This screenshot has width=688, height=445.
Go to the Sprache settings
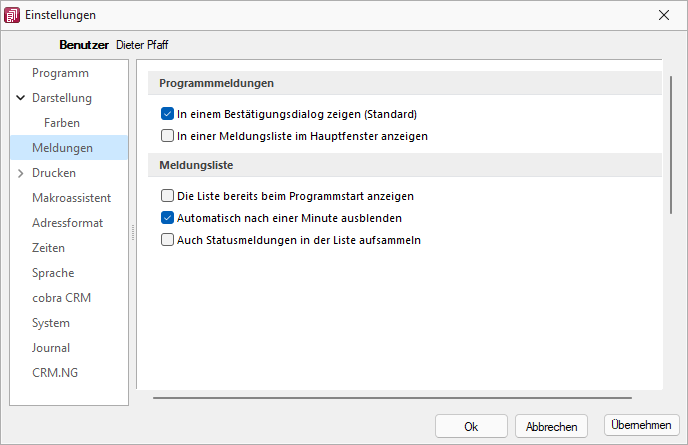pyautogui.click(x=53, y=273)
